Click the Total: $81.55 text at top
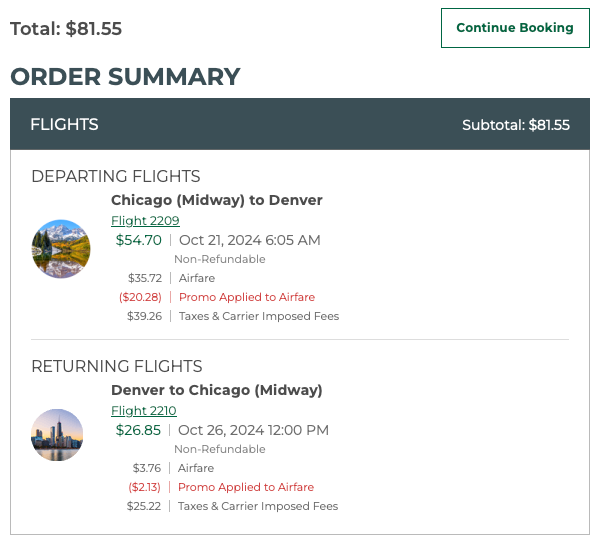Viewport: 600px width, 542px height. [x=66, y=29]
